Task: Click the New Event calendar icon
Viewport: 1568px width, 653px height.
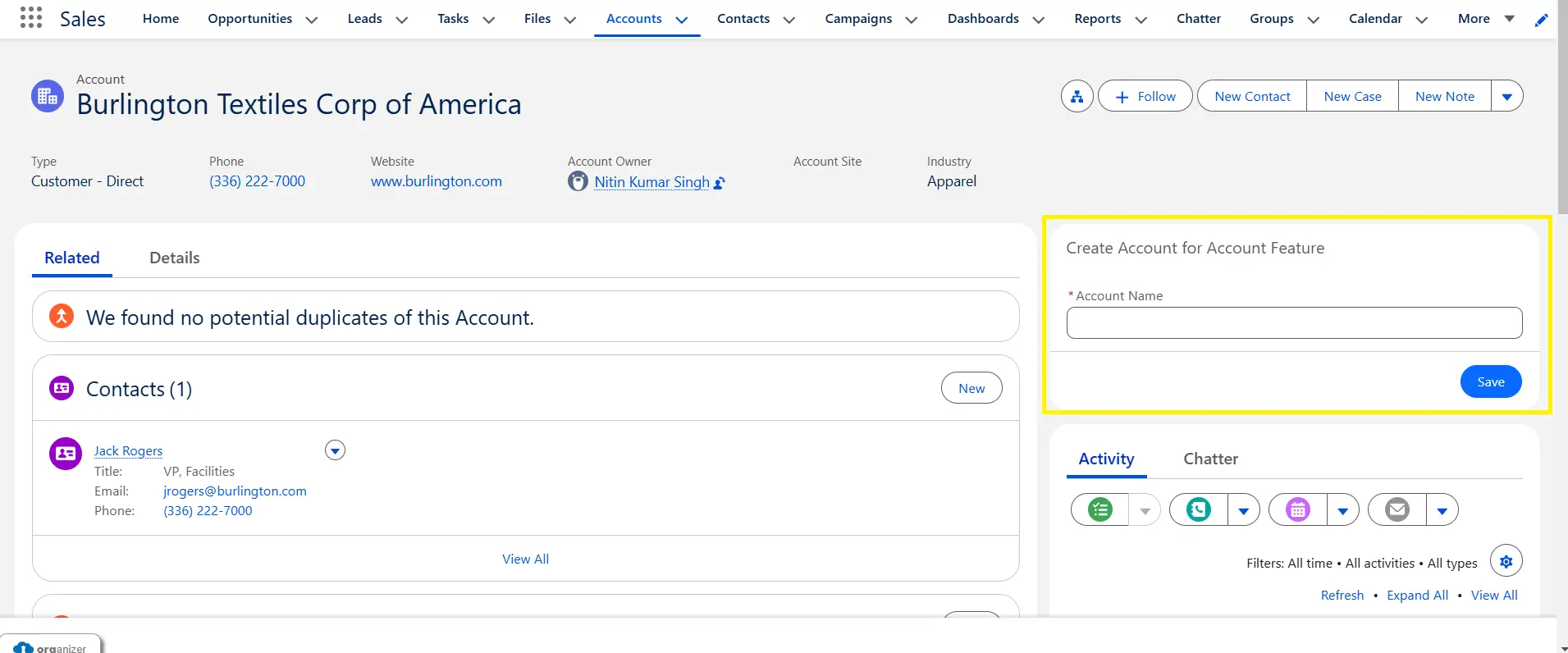Action: (1298, 509)
